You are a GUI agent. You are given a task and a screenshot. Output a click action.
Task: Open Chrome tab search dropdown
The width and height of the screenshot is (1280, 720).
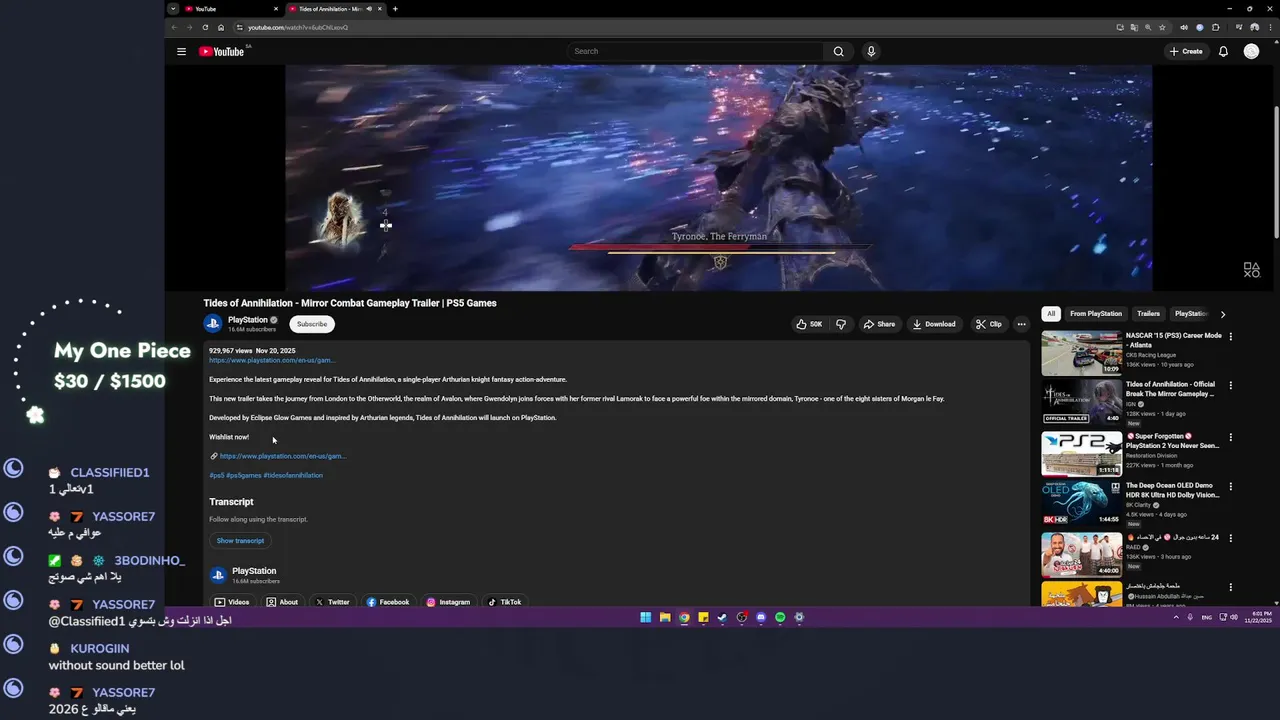coord(173,9)
